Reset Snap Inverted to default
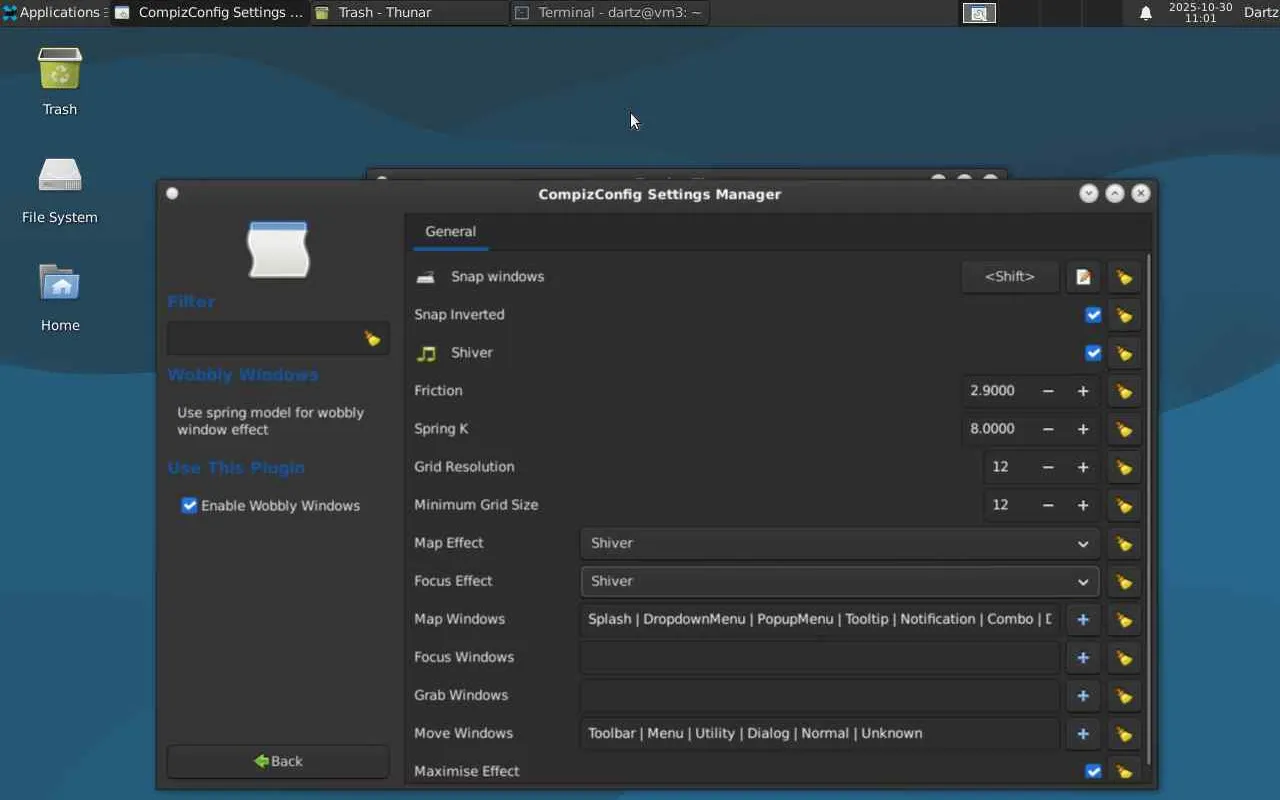The width and height of the screenshot is (1280, 800). pos(1124,315)
